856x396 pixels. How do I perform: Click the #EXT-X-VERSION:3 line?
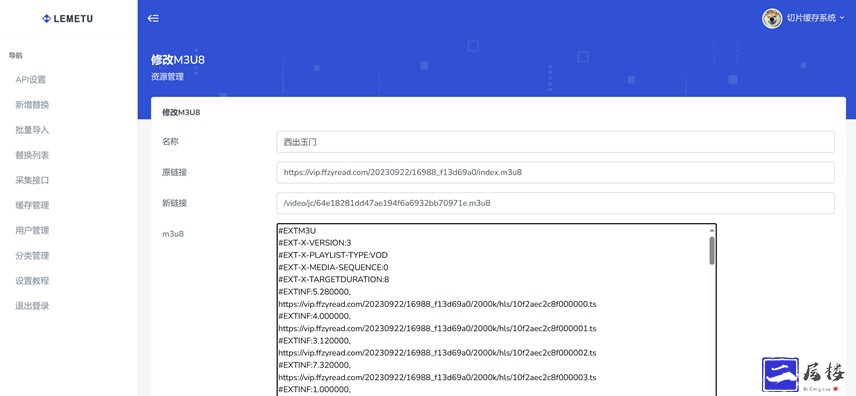314,243
